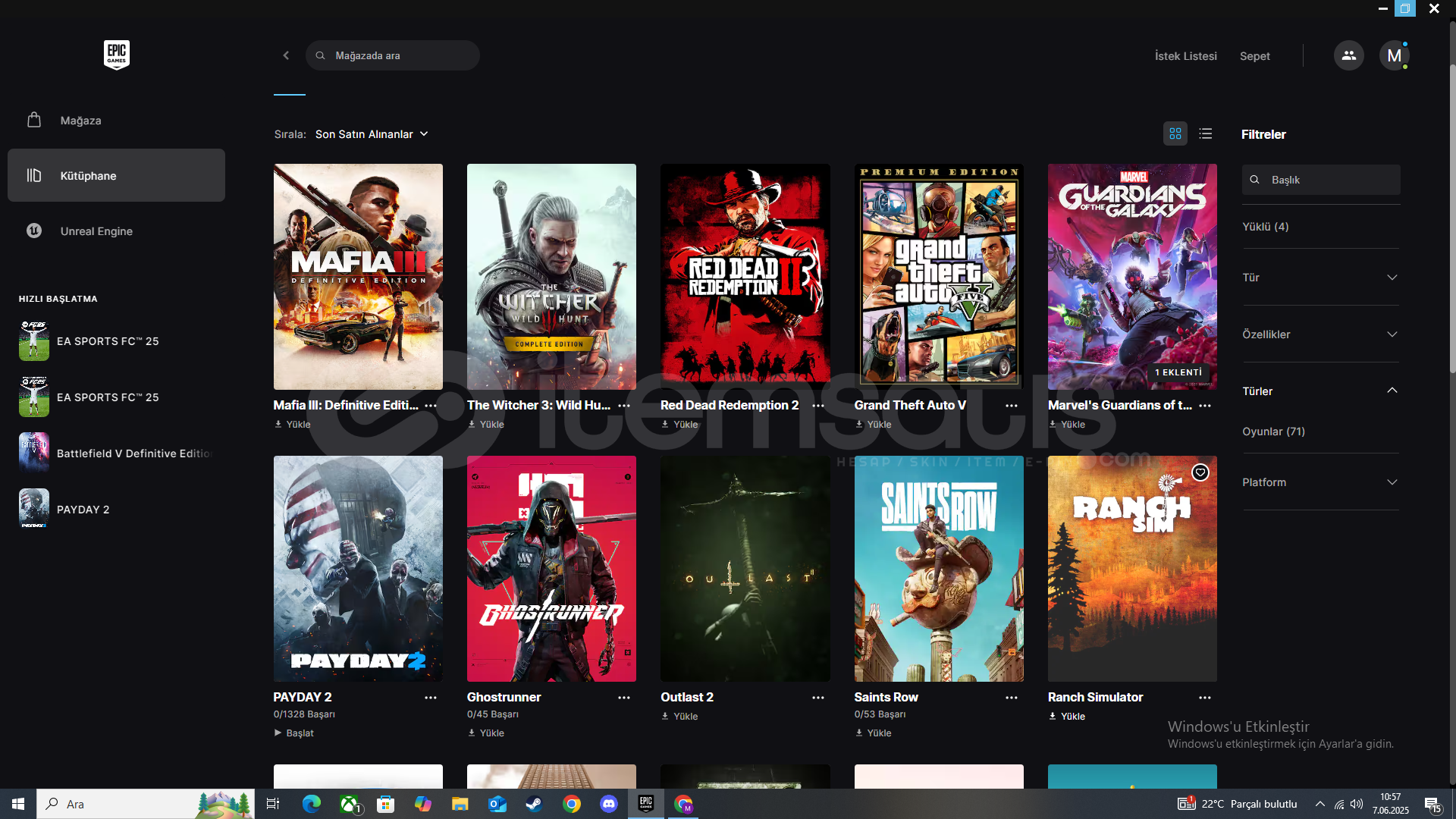Click Yükle under Saints Row
Viewport: 1456px width, 819px height.
coord(874,733)
